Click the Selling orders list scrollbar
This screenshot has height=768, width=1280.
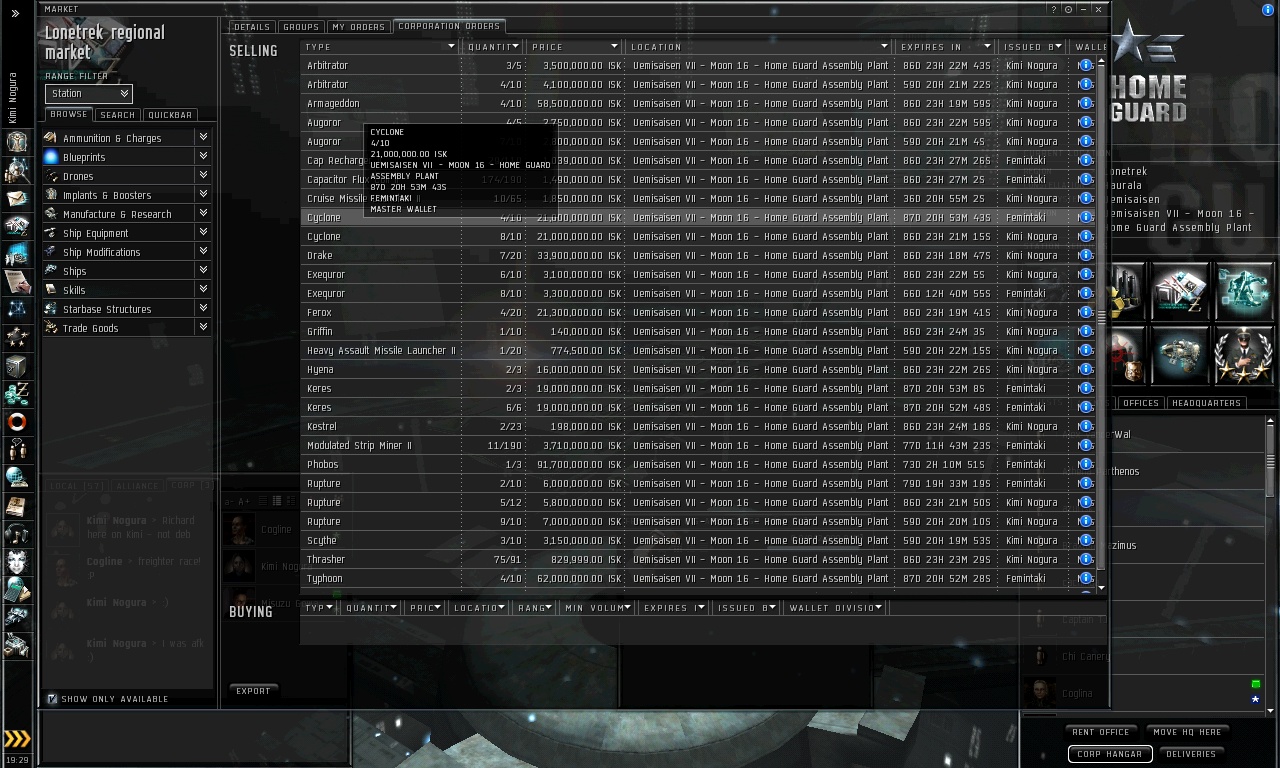click(x=1102, y=318)
